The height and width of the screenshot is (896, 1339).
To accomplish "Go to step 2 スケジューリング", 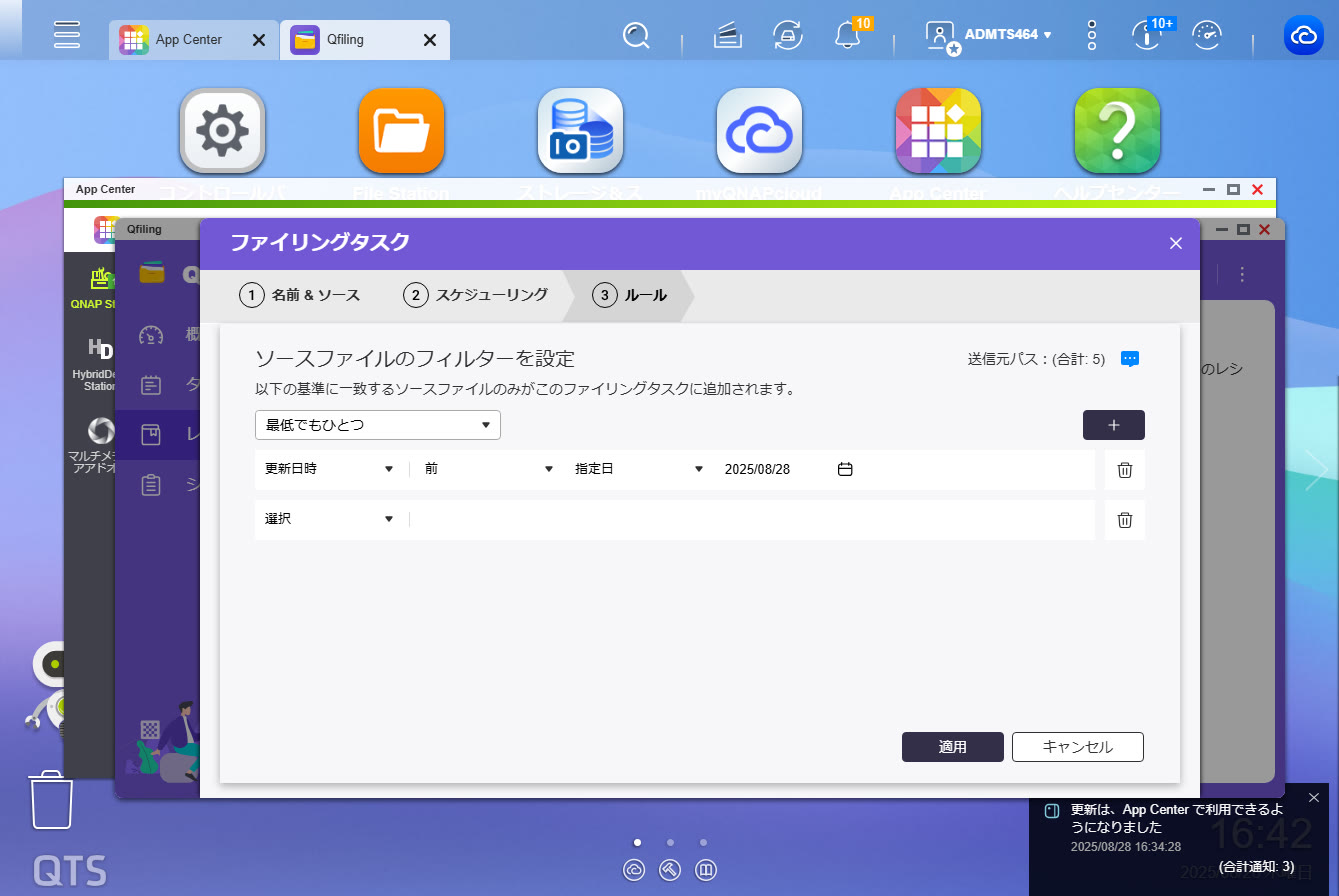I will click(476, 295).
